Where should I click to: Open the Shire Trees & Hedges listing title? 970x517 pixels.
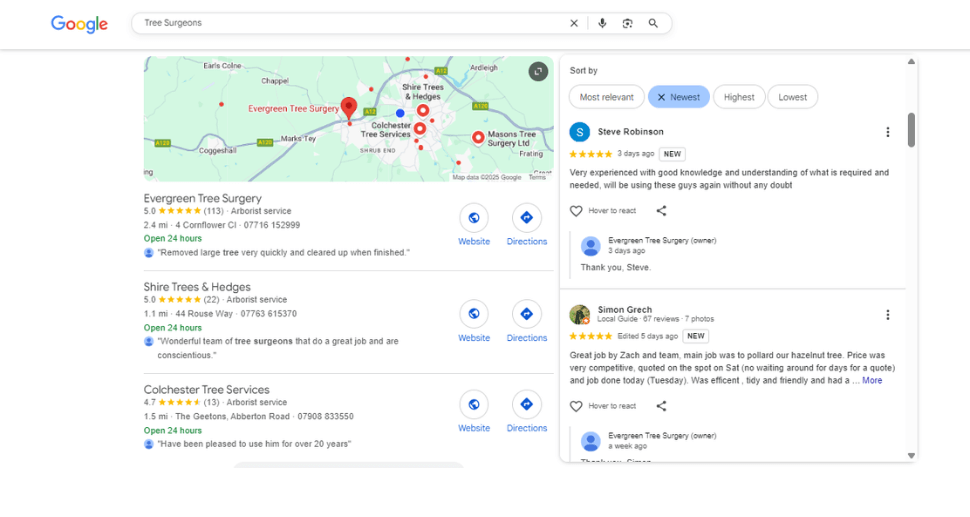[197, 287]
